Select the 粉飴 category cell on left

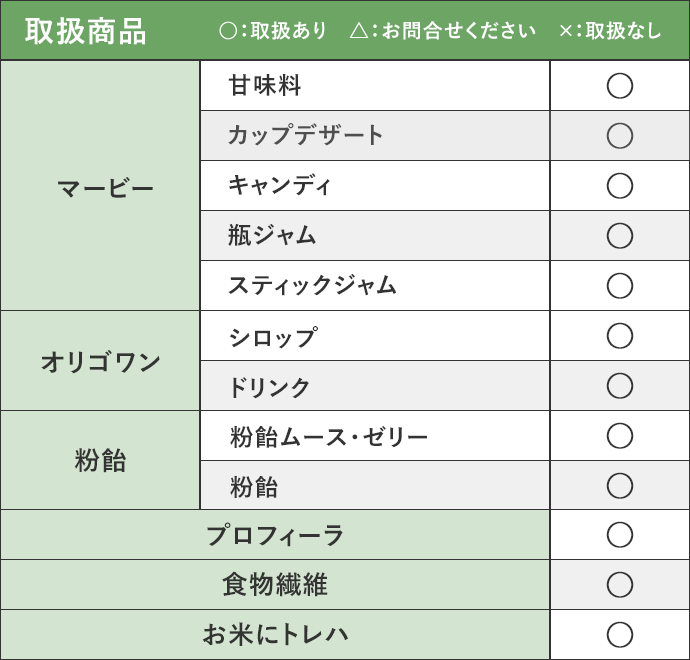(100, 460)
